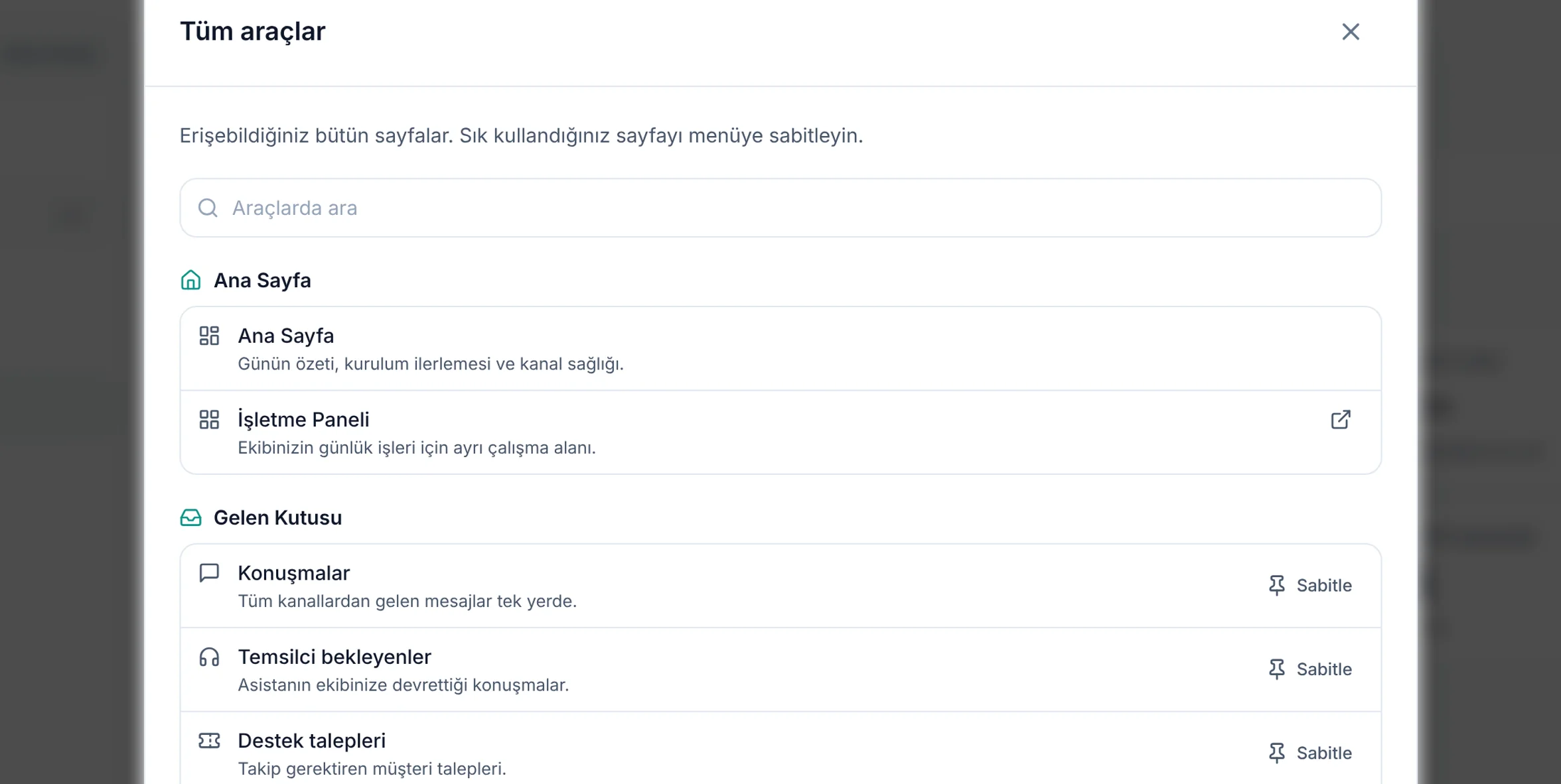Open the İşletme Paneli entry

coord(780,432)
